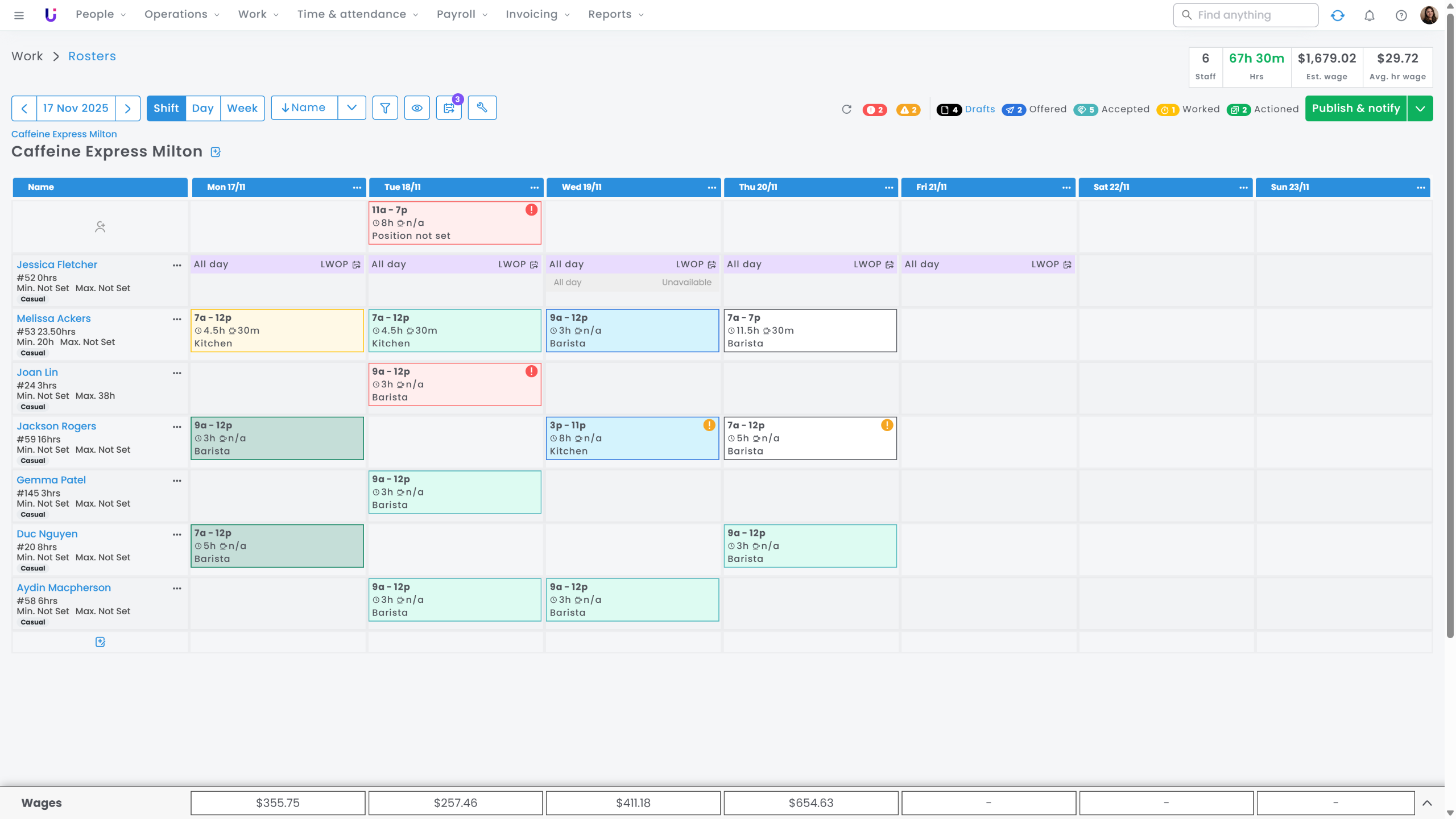Viewport: 1456px width, 819px height.
Task: Click the refresh roster icon
Action: [x=846, y=109]
